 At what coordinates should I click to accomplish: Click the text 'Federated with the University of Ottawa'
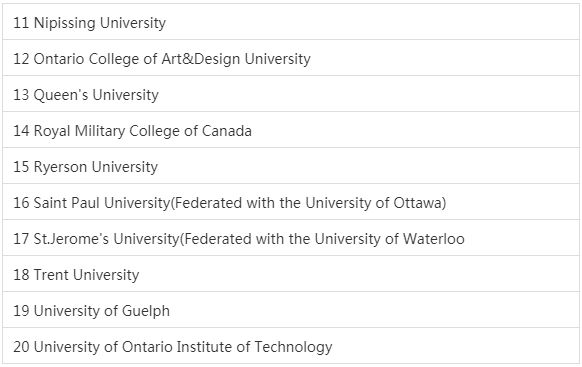click(x=308, y=203)
